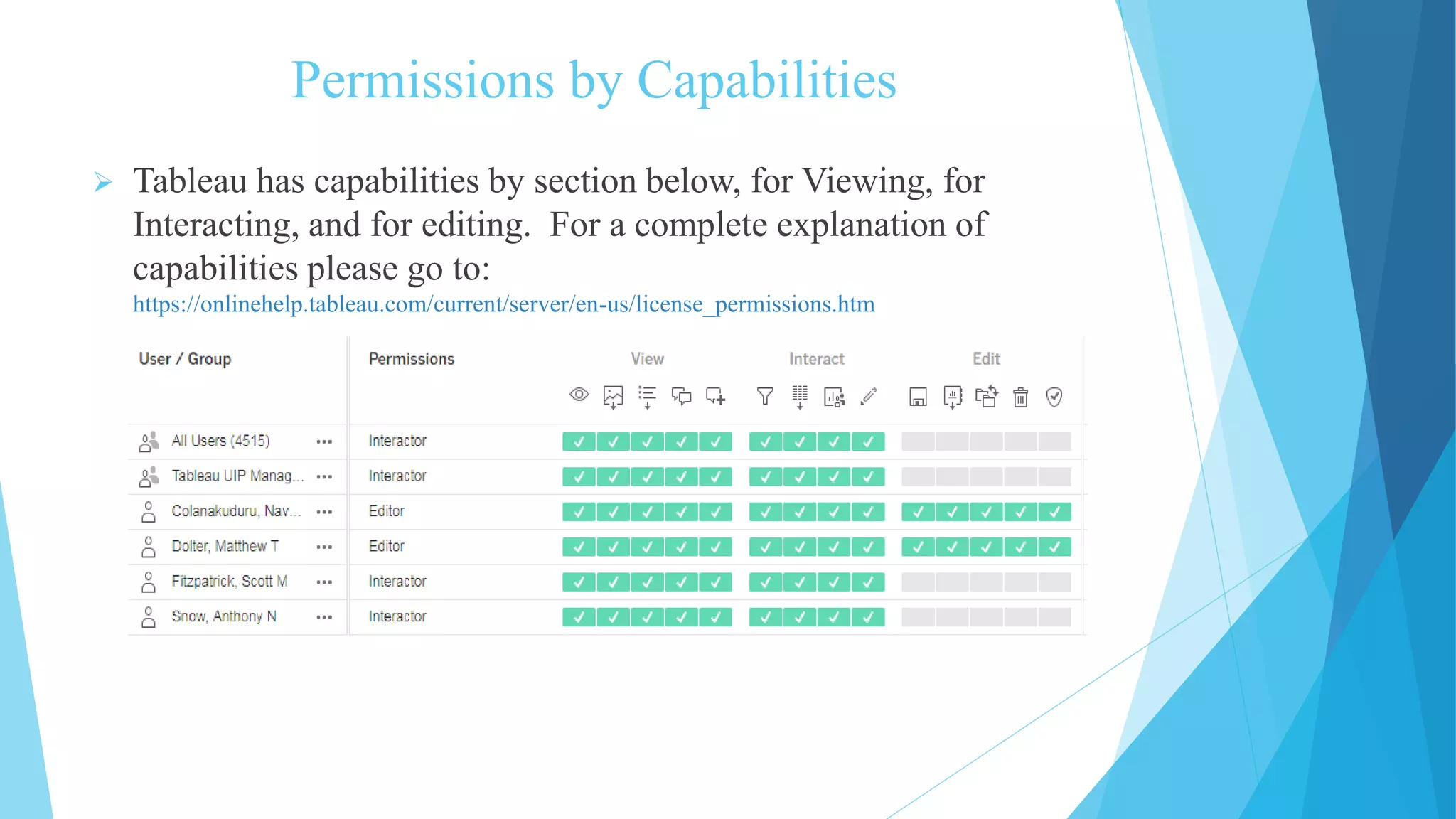Click the user icon beside Dolter, Matthew T

(x=149, y=547)
